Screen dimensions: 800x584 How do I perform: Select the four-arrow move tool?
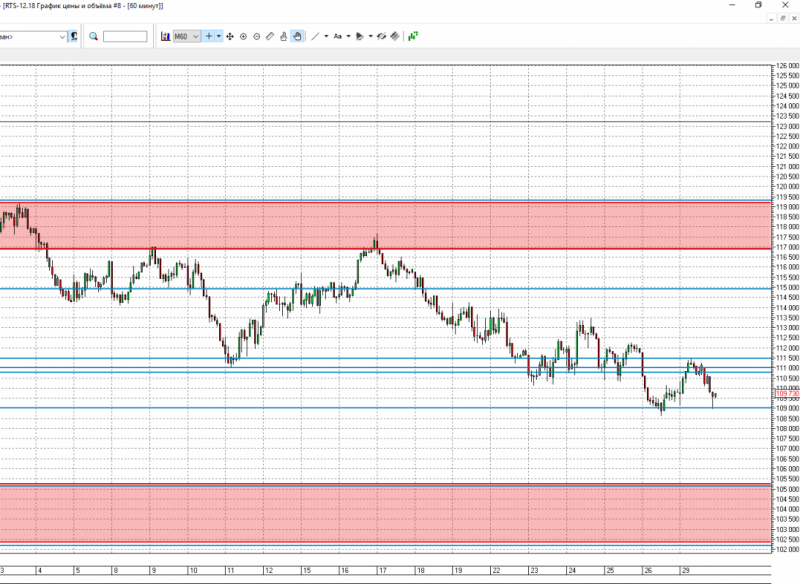coord(230,36)
